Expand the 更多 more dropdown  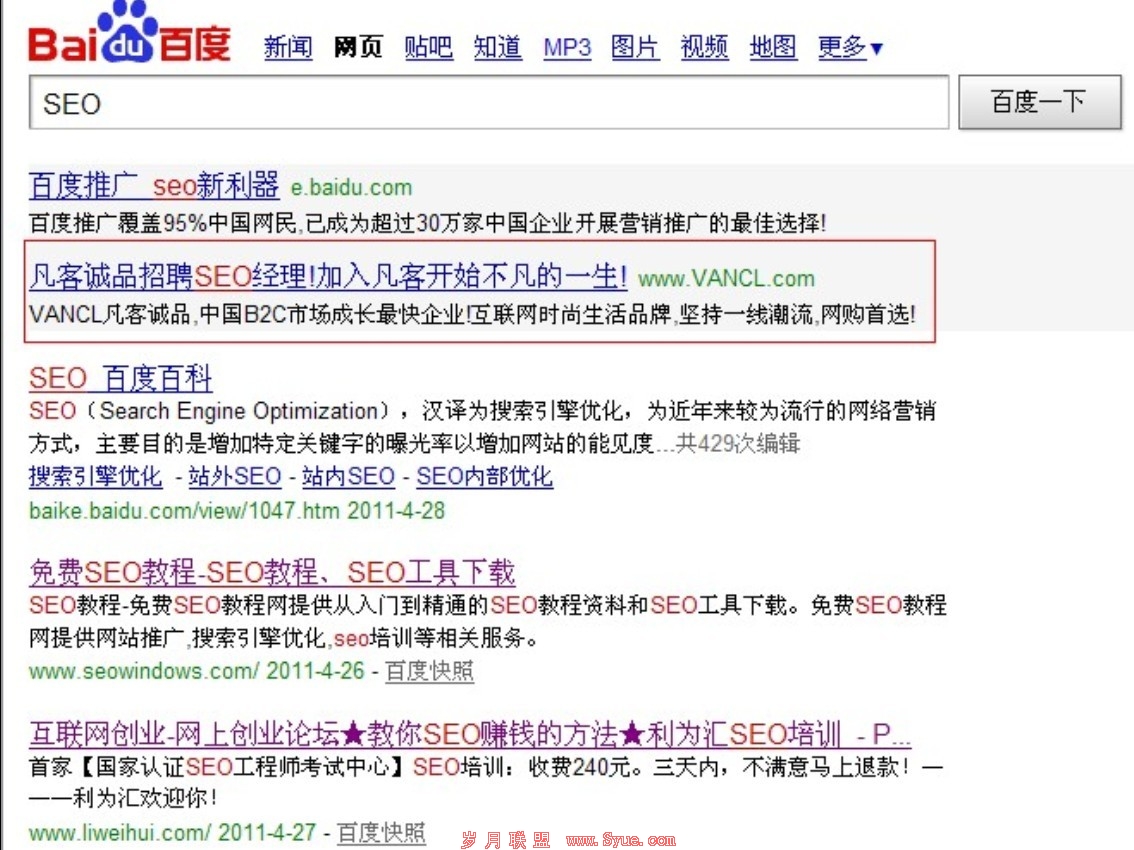point(850,48)
